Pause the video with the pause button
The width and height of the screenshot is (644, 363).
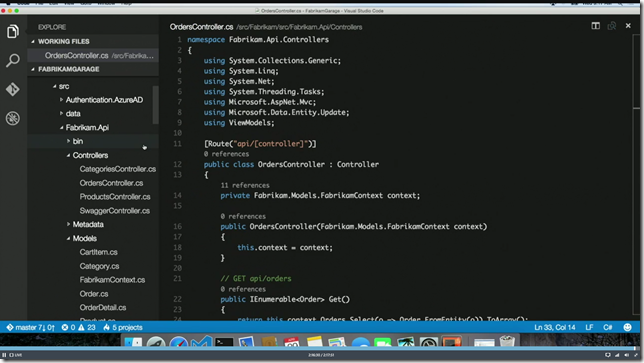click(x=4, y=355)
